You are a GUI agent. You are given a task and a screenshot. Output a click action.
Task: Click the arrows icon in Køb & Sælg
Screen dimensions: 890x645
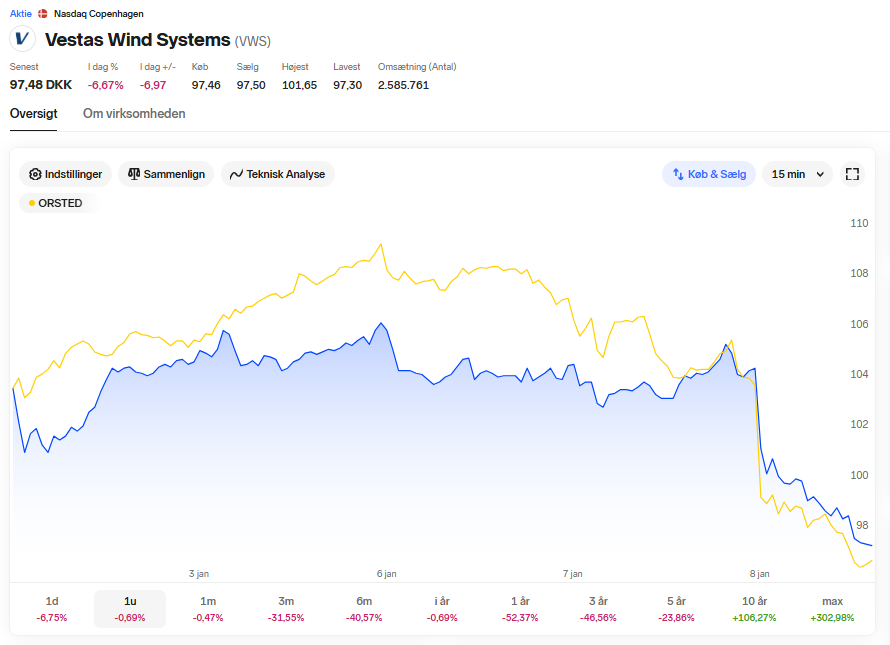(x=678, y=174)
